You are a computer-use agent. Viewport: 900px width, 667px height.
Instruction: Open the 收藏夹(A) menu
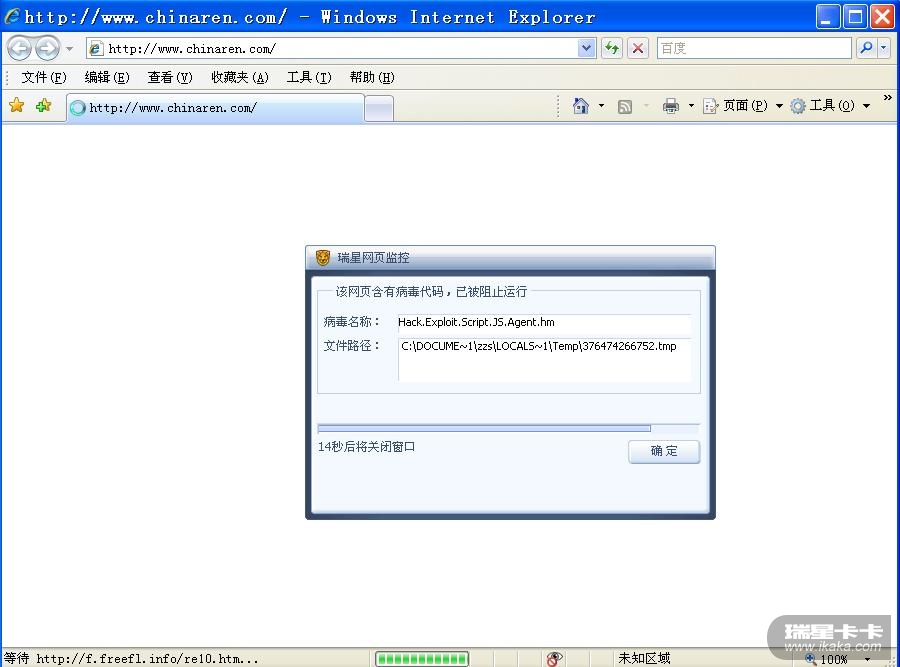[x=240, y=77]
